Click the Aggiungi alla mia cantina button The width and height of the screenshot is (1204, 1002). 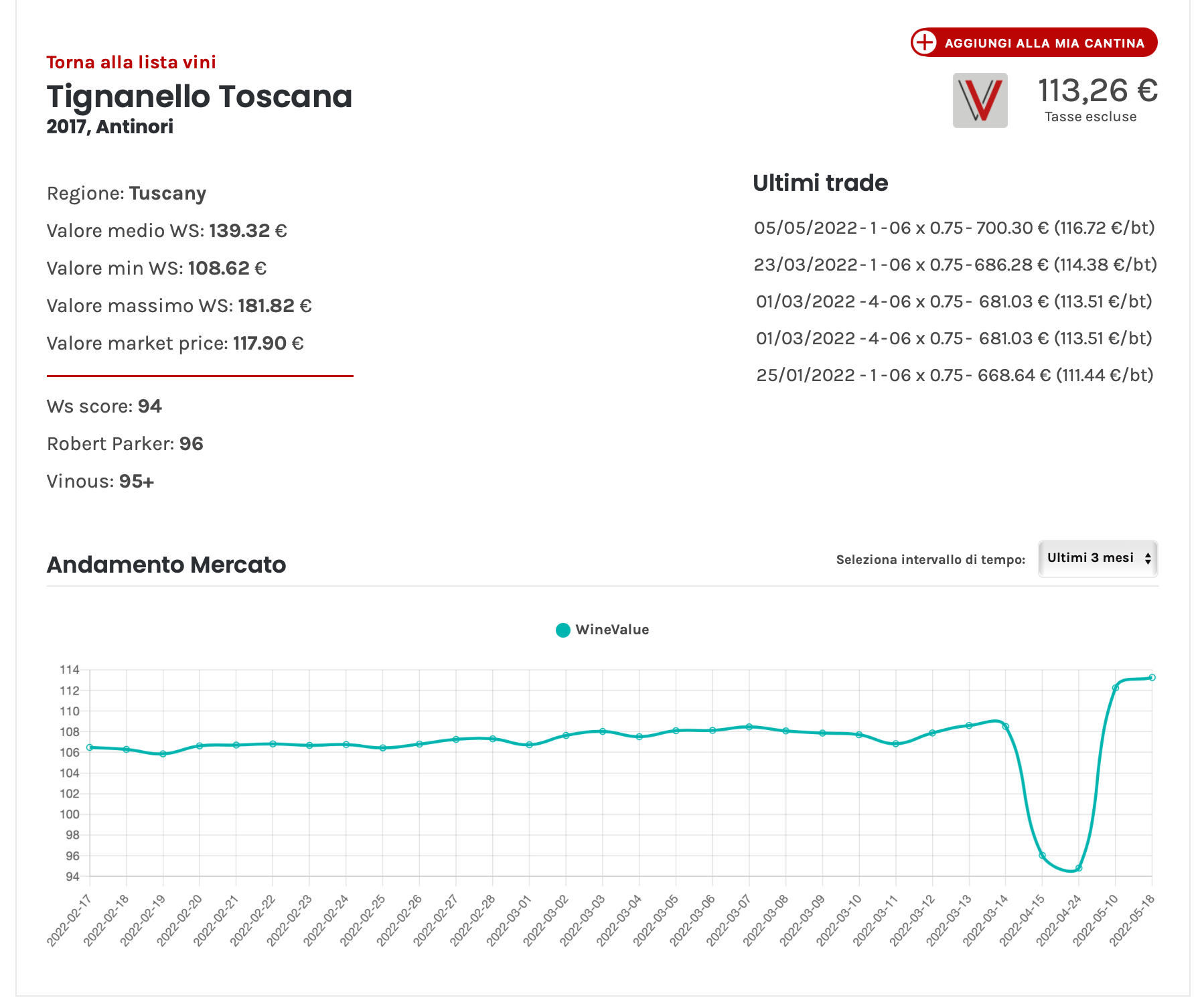(1034, 42)
